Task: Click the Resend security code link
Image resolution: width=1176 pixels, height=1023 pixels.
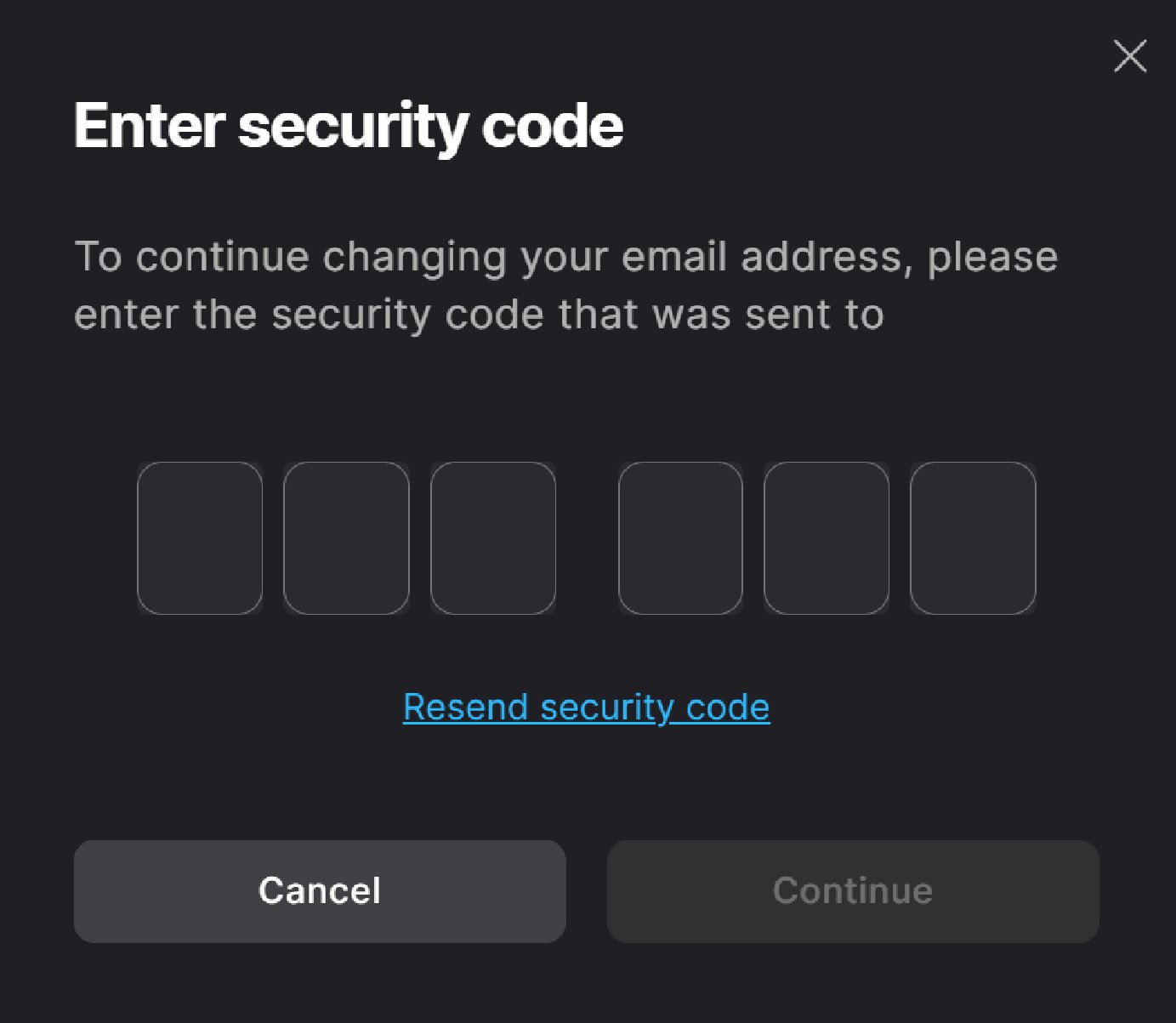Action: [x=586, y=708]
